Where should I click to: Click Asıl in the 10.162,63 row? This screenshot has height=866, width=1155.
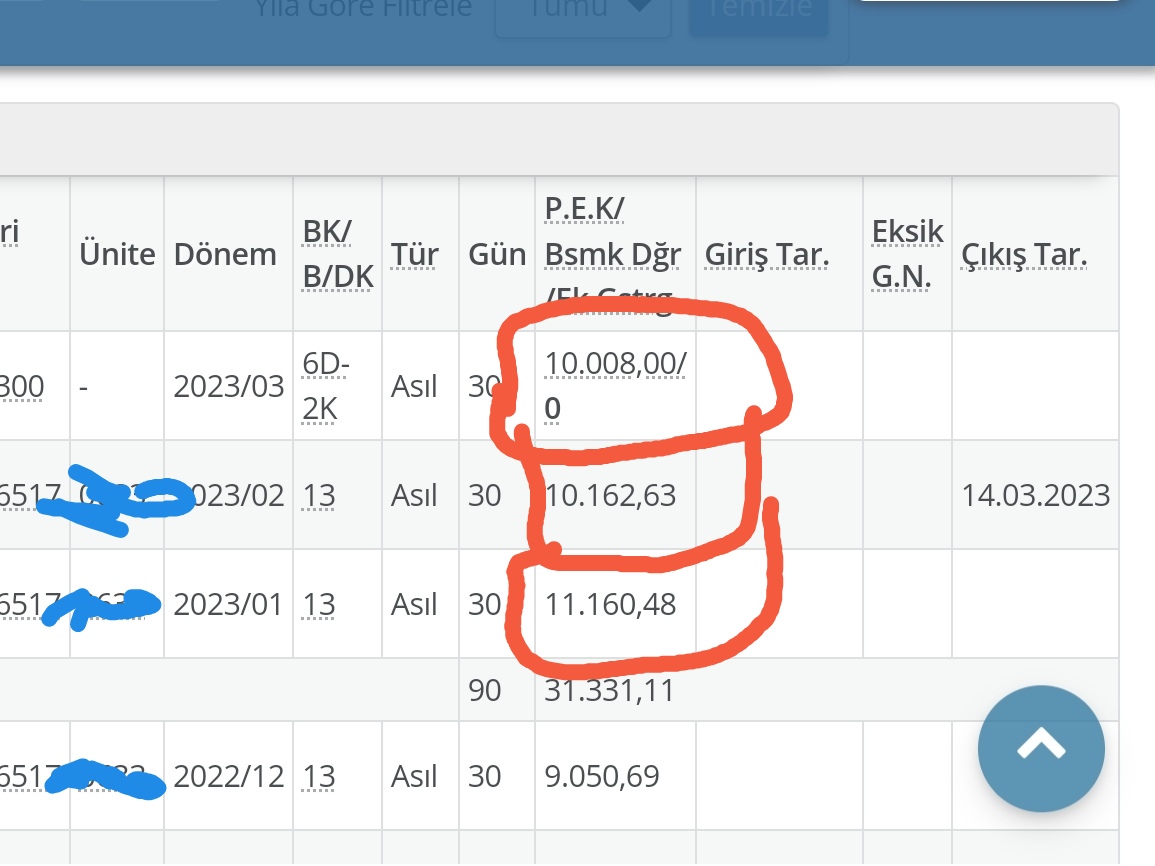(x=414, y=496)
